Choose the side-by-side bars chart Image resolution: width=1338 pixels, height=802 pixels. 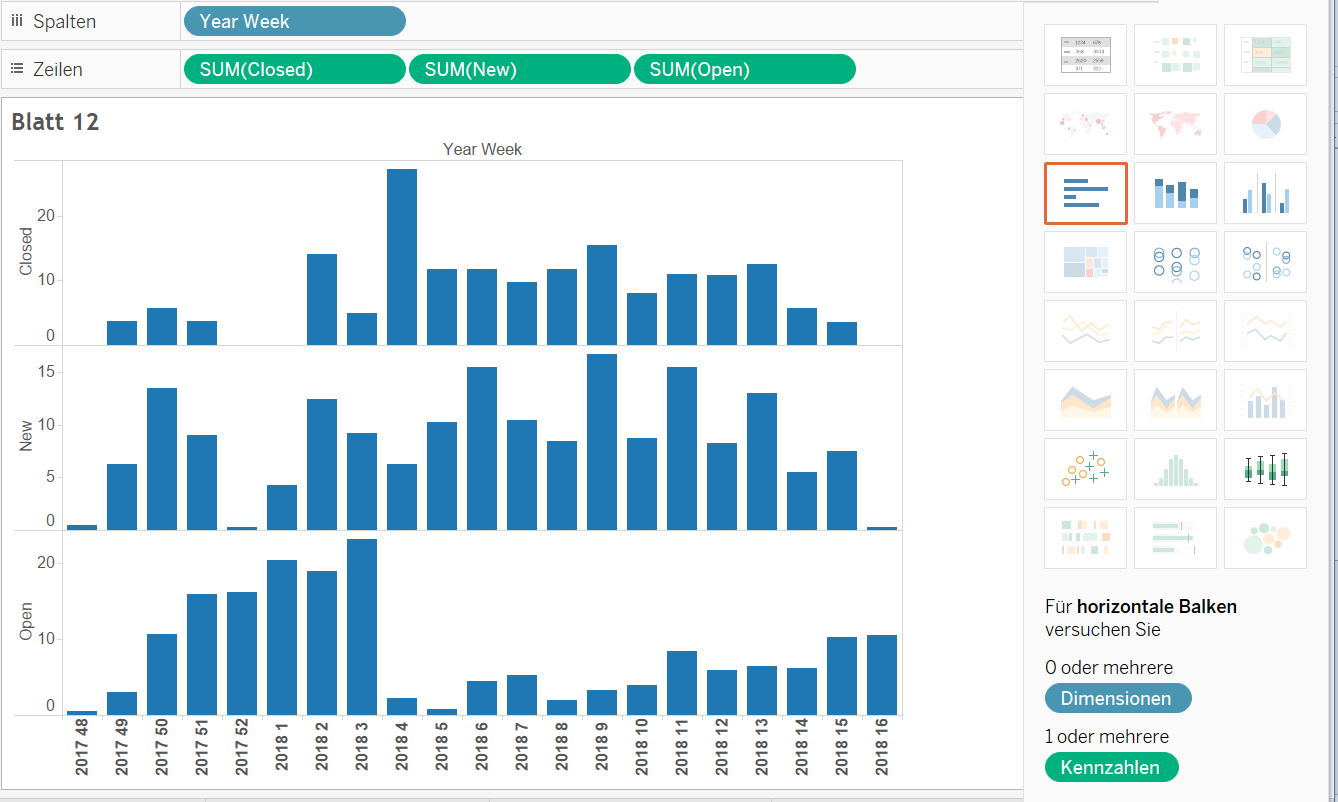1265,193
